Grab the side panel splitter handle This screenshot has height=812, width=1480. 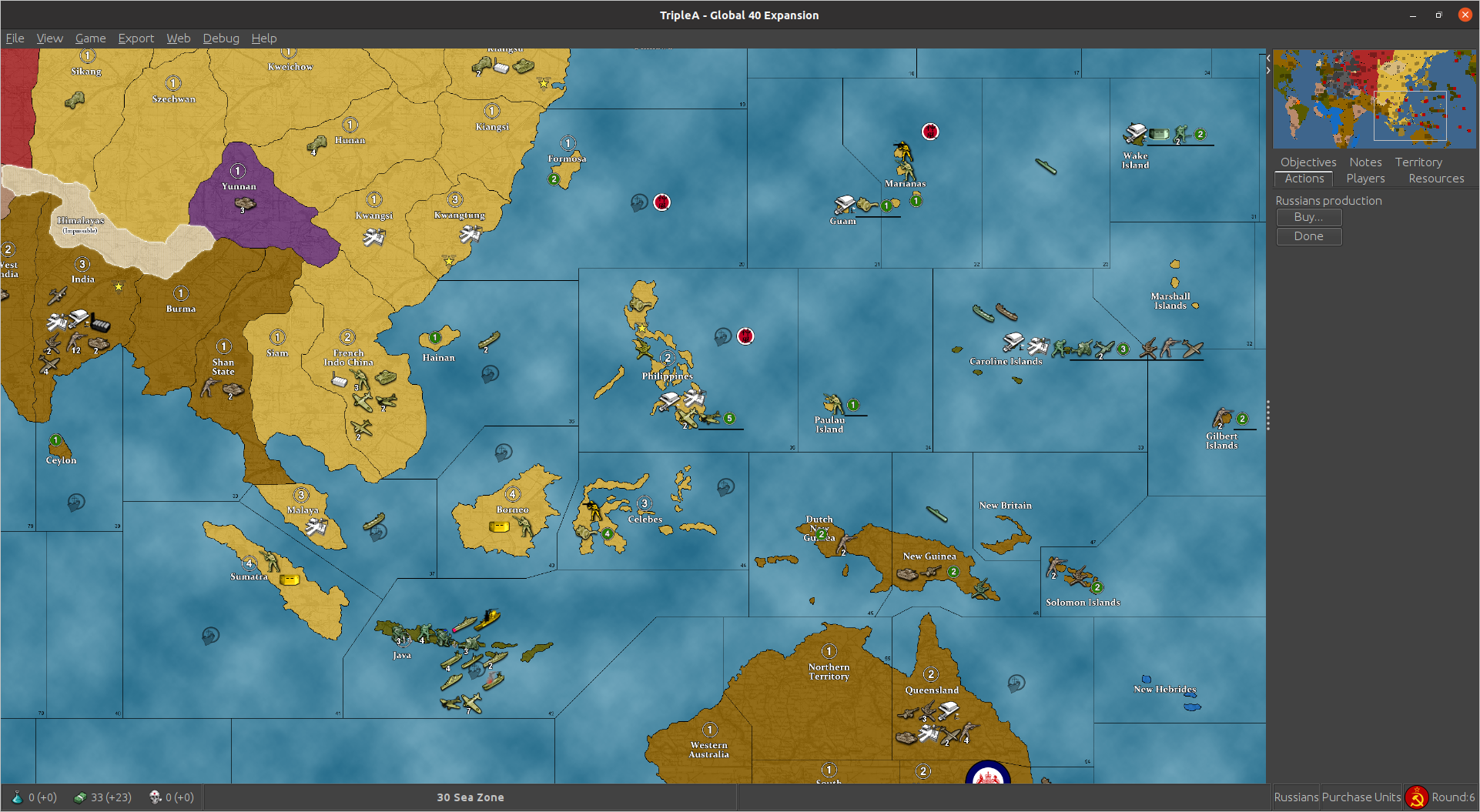[1268, 416]
